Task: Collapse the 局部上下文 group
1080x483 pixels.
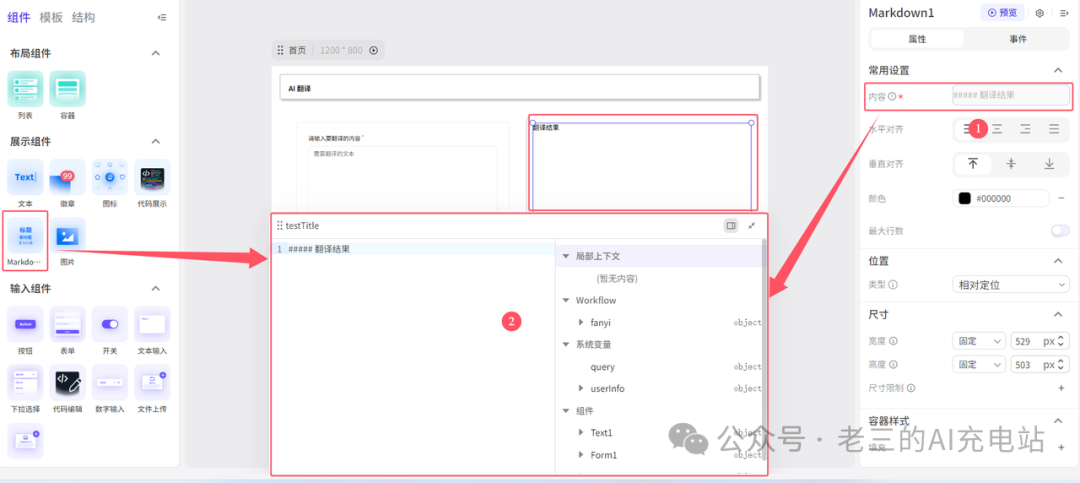Action: click(565, 256)
